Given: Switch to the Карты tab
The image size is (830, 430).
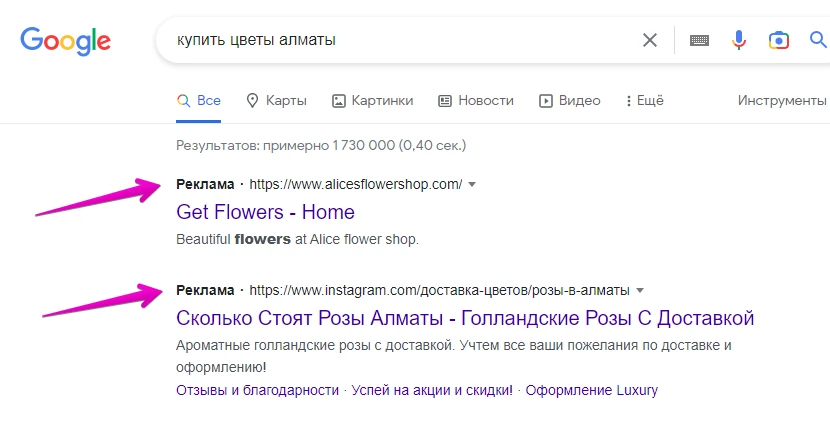Looking at the screenshot, I should (276, 101).
